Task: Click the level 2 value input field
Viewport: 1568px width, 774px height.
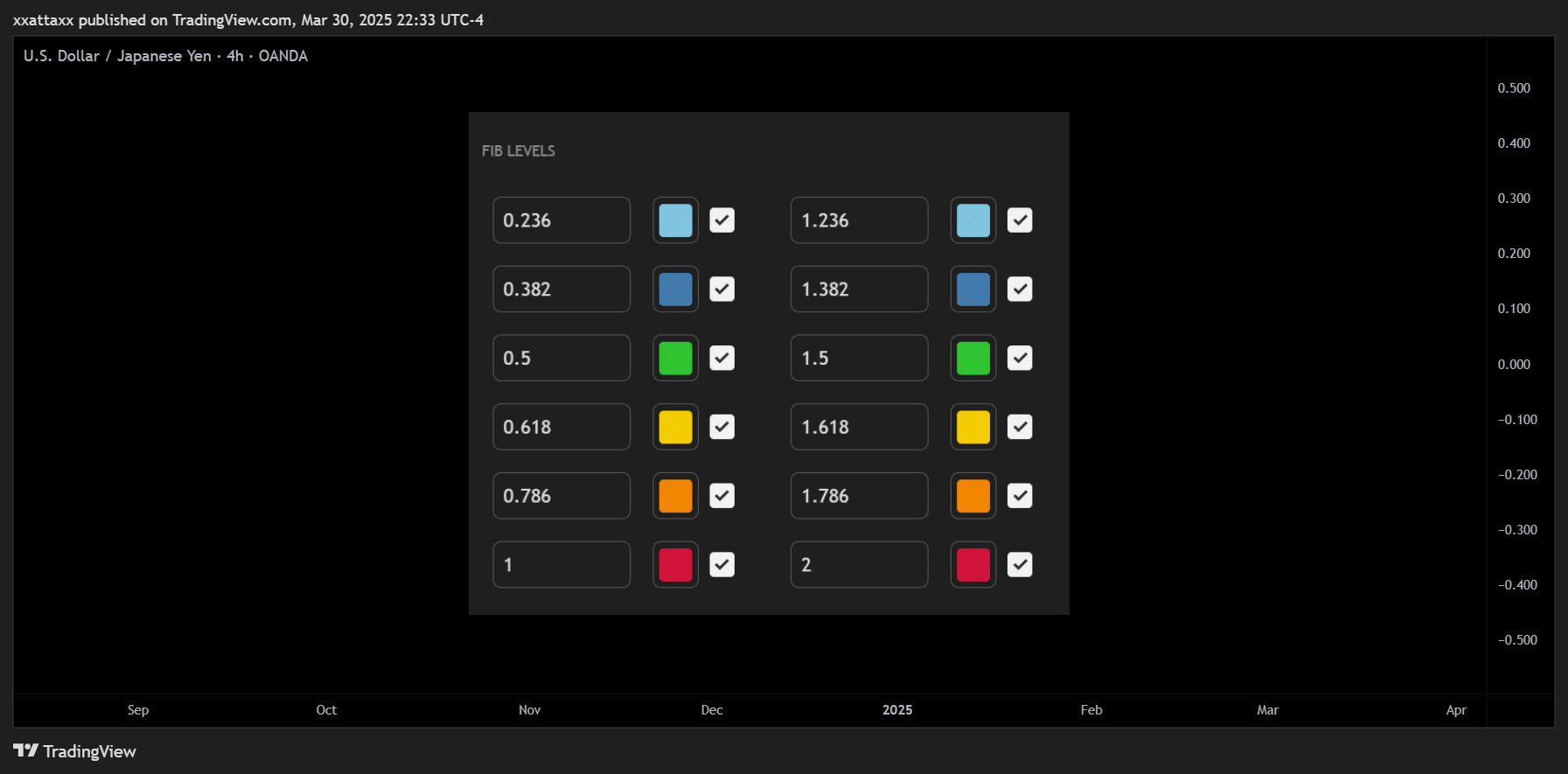Action: pyautogui.click(x=860, y=565)
